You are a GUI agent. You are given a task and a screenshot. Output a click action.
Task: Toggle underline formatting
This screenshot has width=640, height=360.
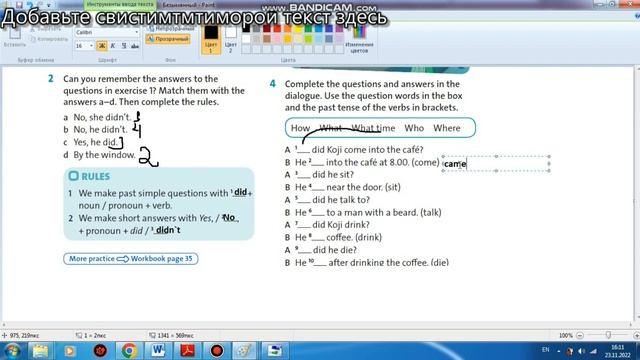124,46
